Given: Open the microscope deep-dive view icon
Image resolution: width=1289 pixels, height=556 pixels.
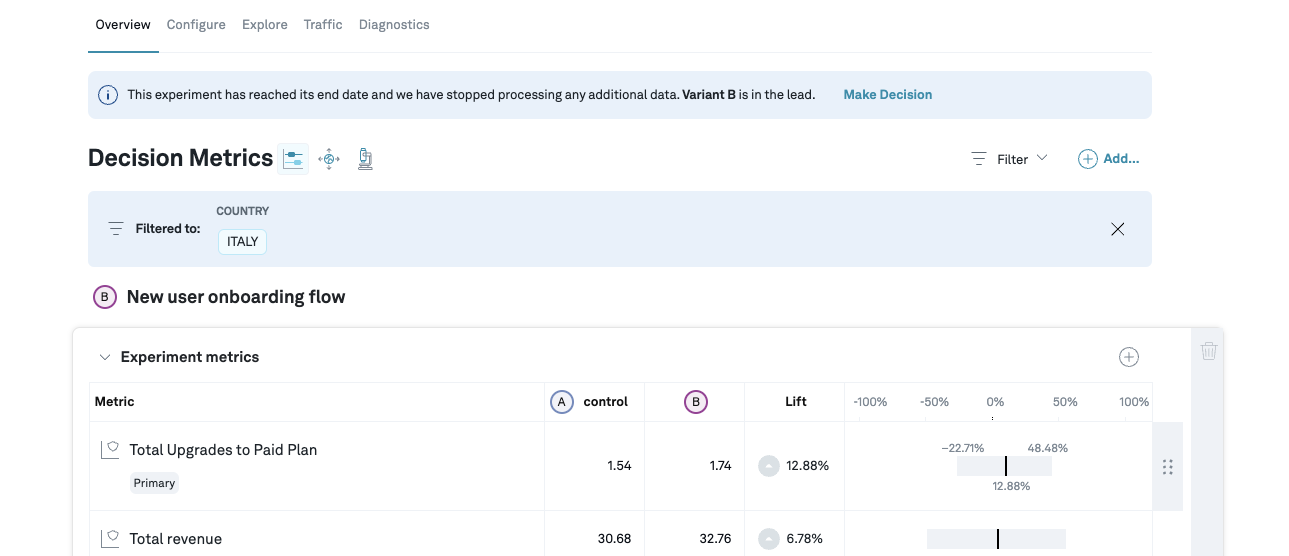Looking at the screenshot, I should click(x=365, y=159).
